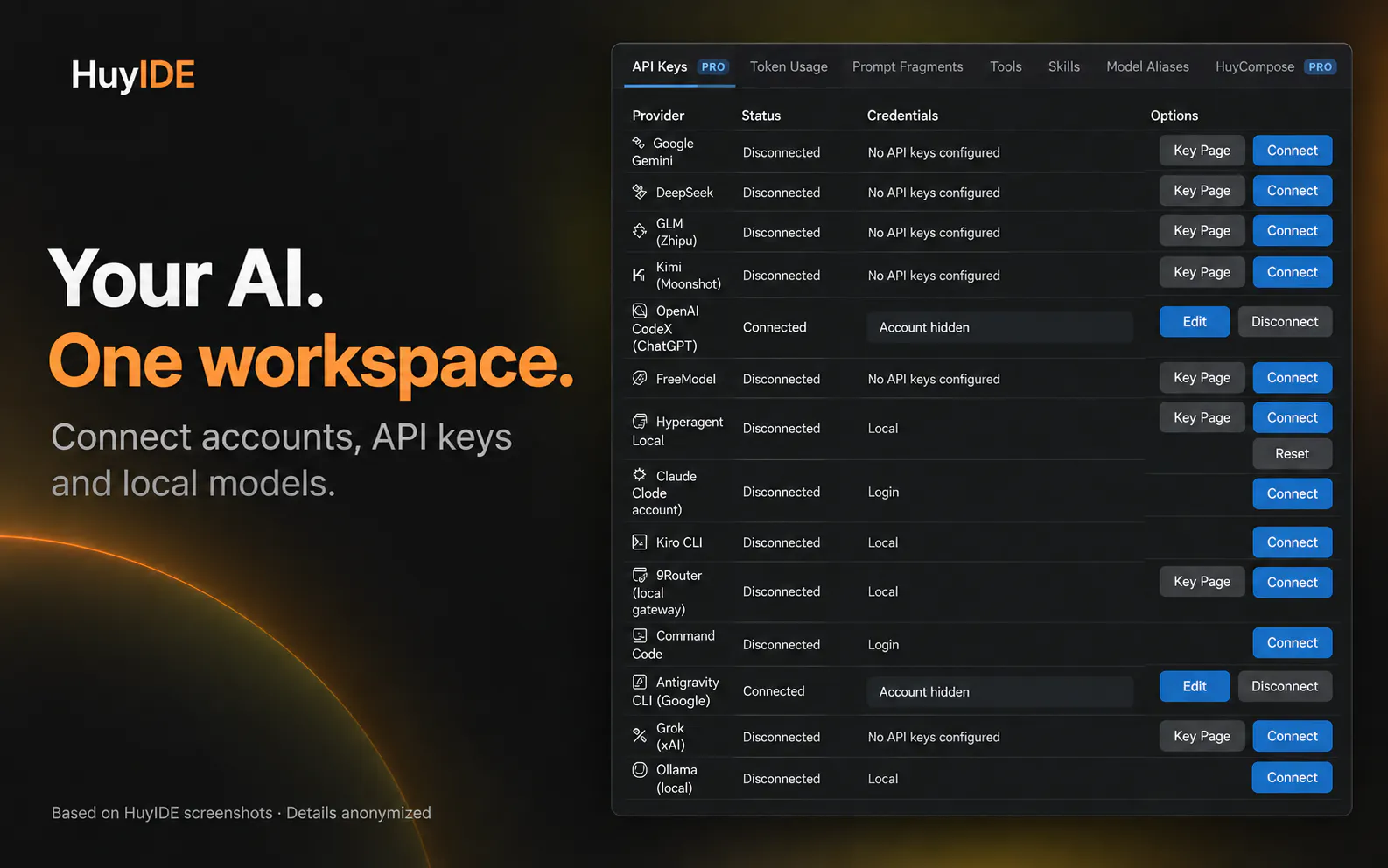
Task: Click the 'Disconnected' status of Ollama
Action: 782,779
